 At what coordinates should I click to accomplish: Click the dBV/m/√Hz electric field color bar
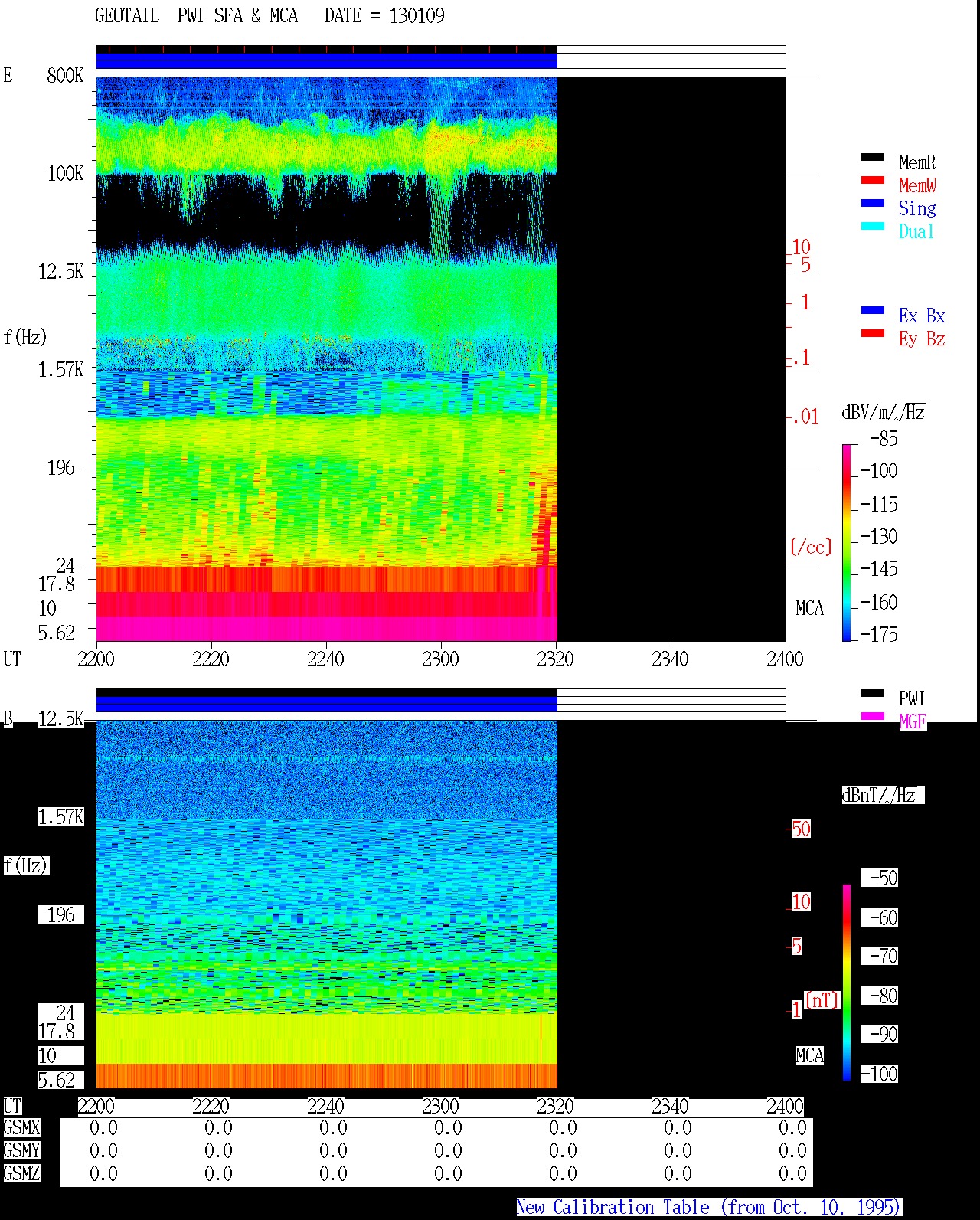tap(847, 542)
